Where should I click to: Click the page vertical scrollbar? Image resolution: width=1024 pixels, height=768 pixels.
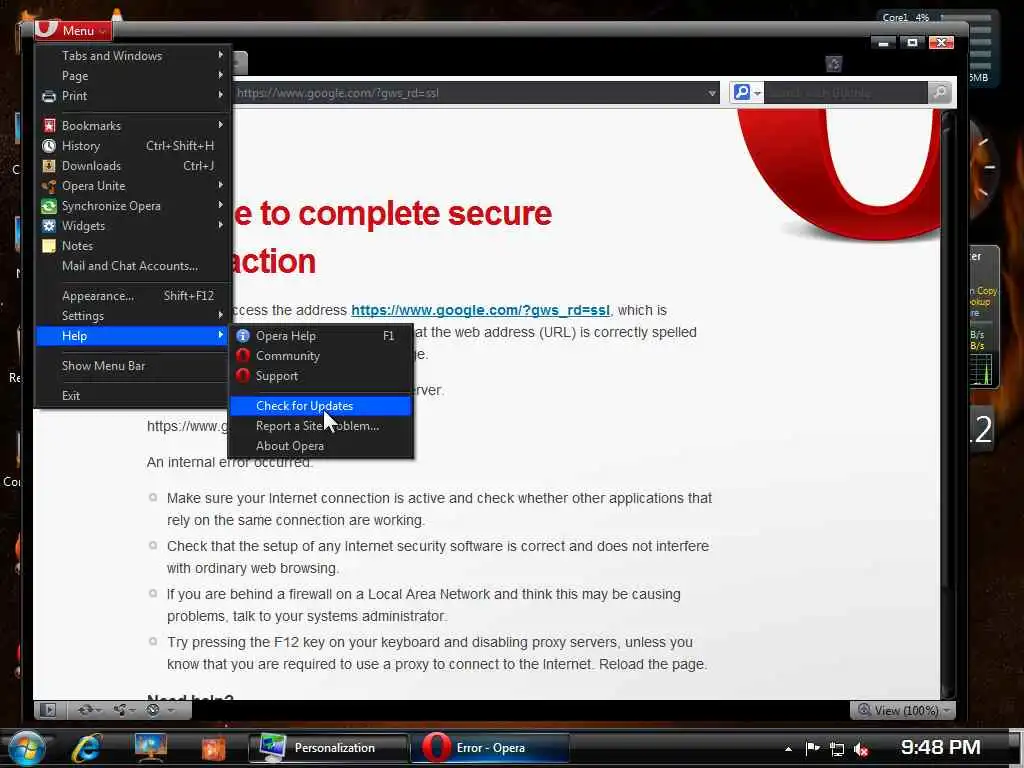tap(948, 405)
